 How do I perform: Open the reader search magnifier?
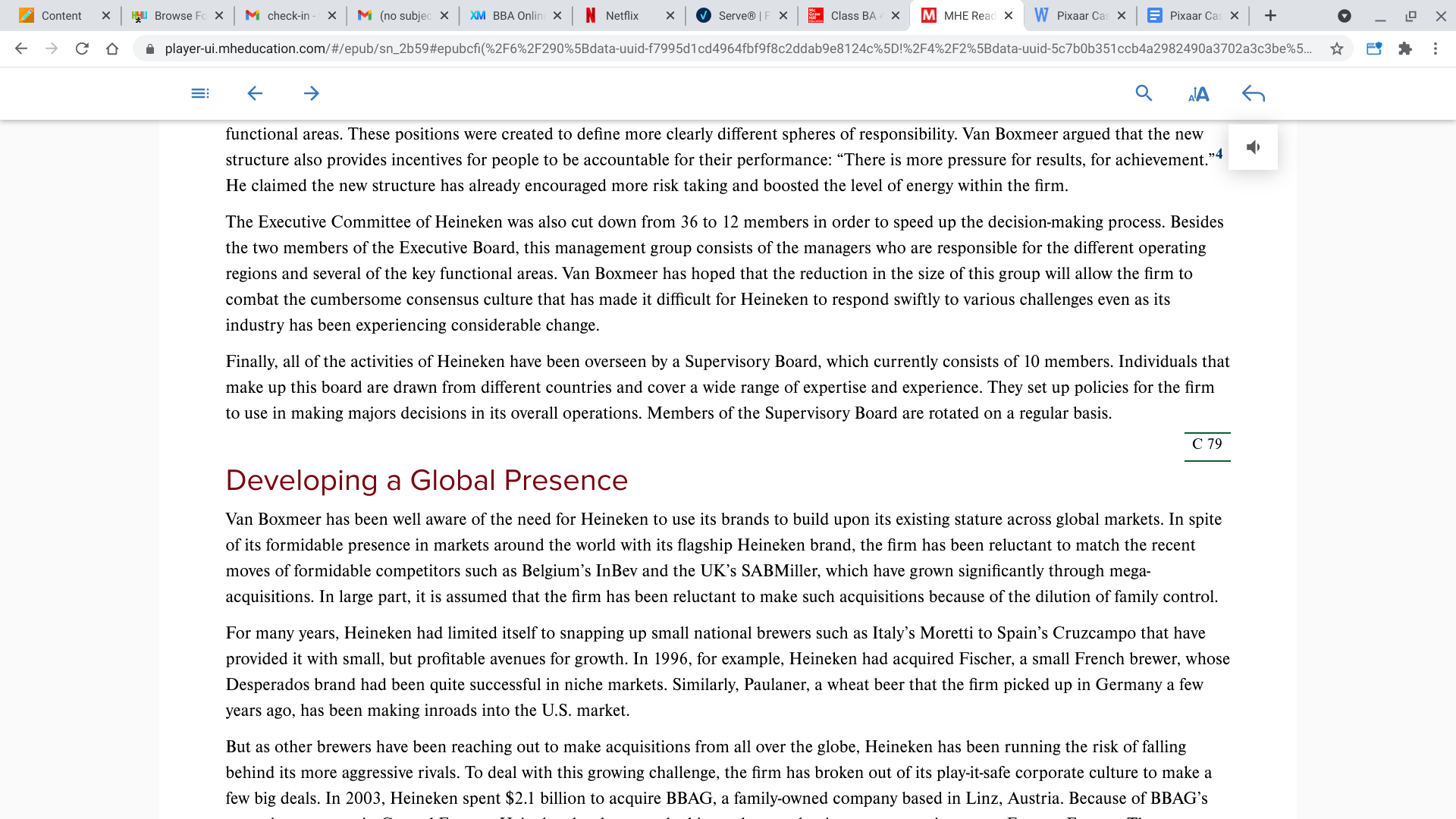tap(1144, 93)
